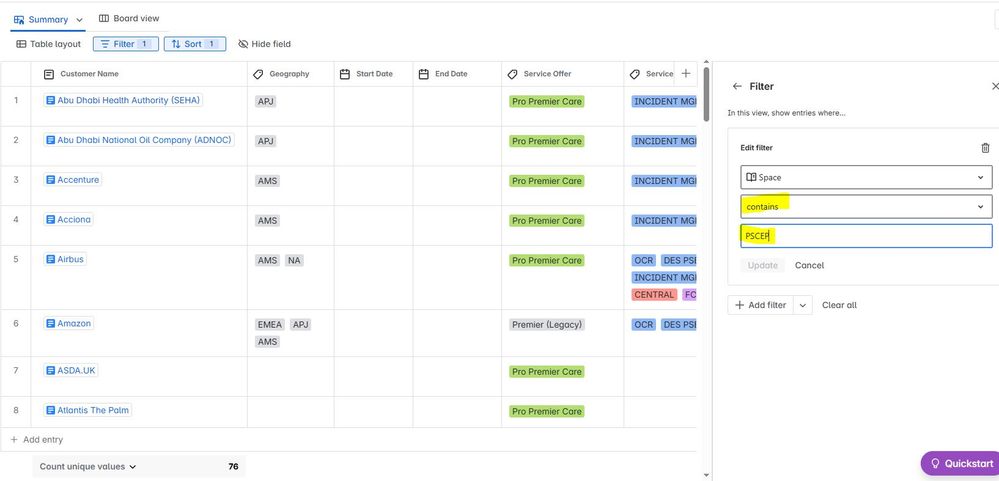
Task: Open the contains operator dropdown
Action: pos(866,206)
